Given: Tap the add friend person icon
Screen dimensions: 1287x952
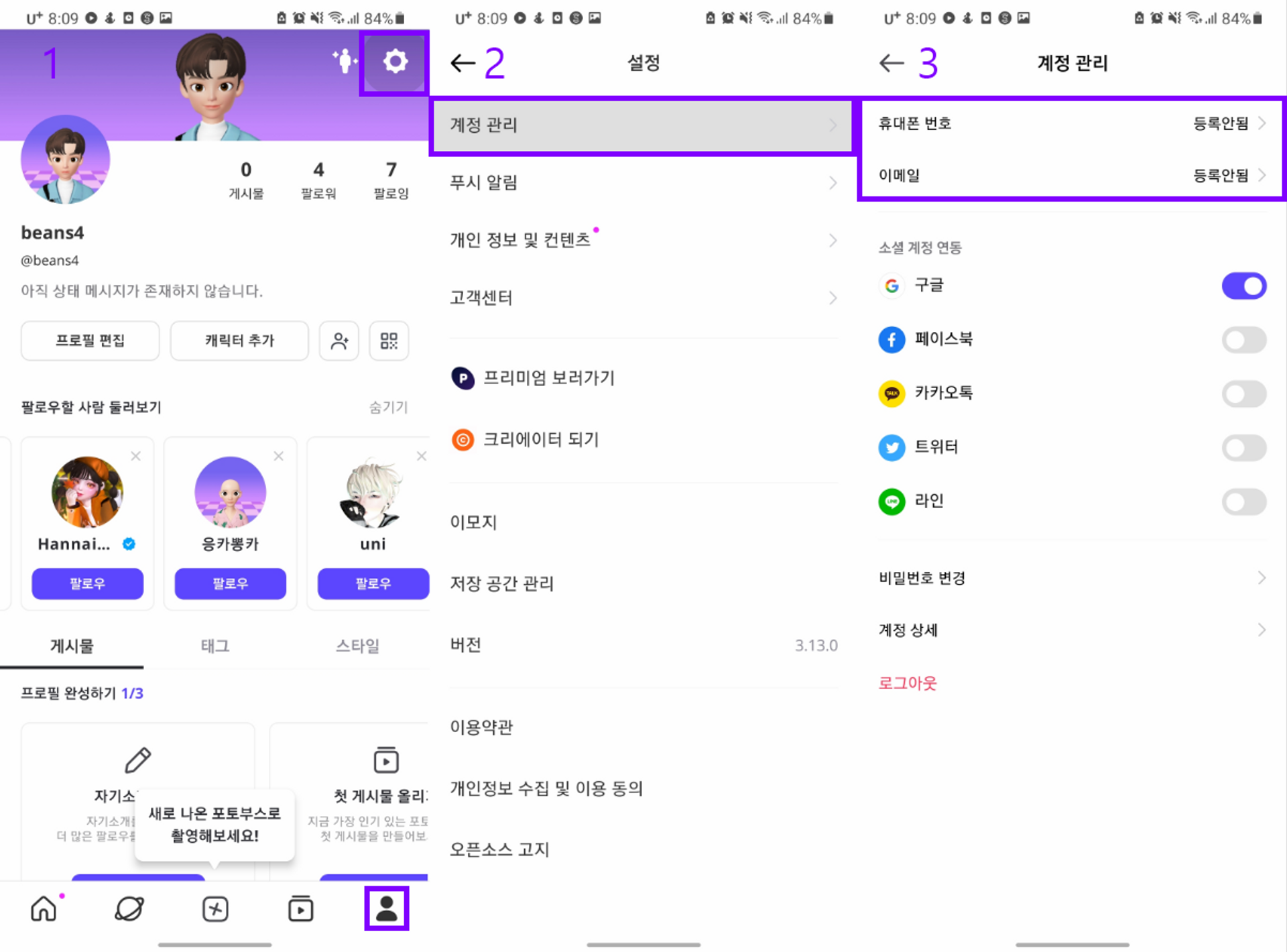Looking at the screenshot, I should [339, 341].
